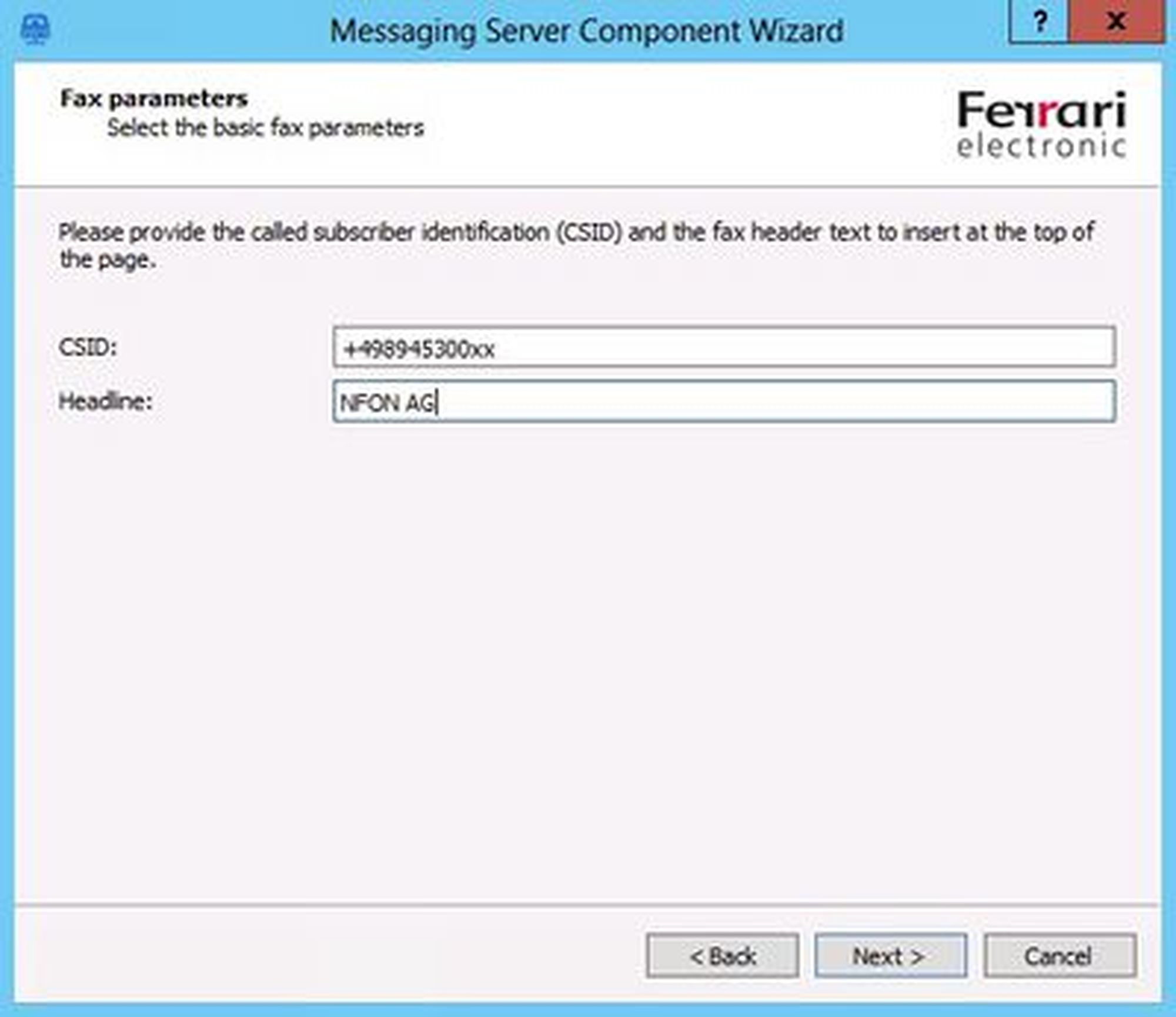The height and width of the screenshot is (1017, 1176).
Task: Click the 'Messaging Server Component Wizard' title text
Action: pos(586,31)
